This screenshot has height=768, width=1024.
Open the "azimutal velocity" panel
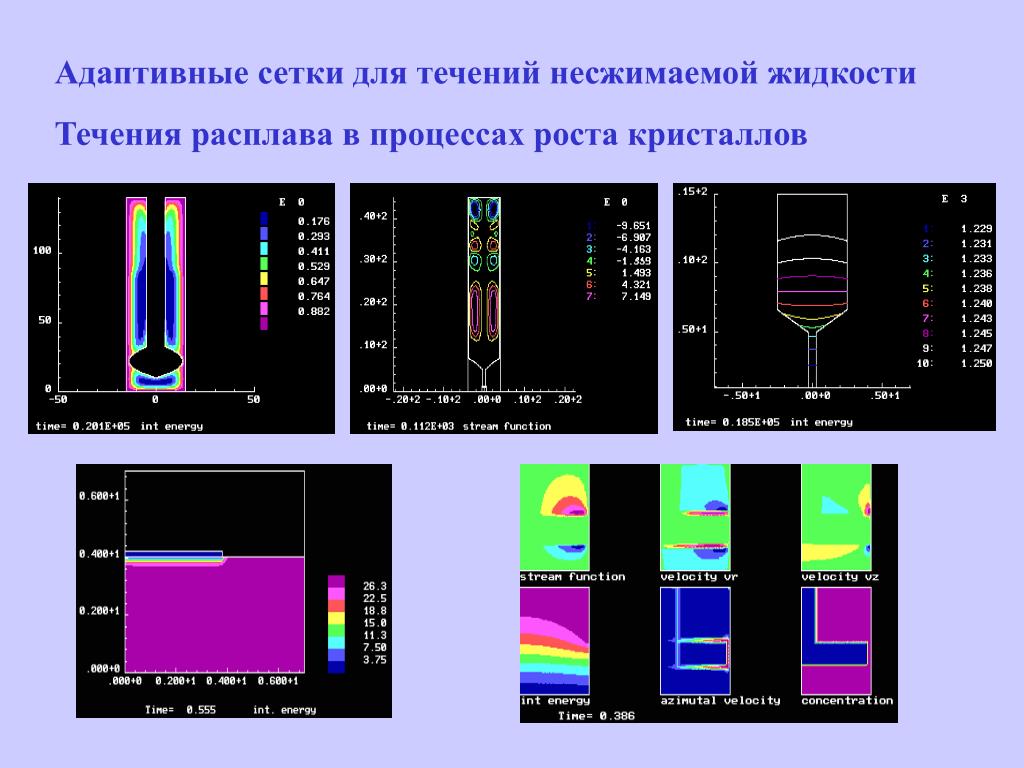tap(695, 641)
